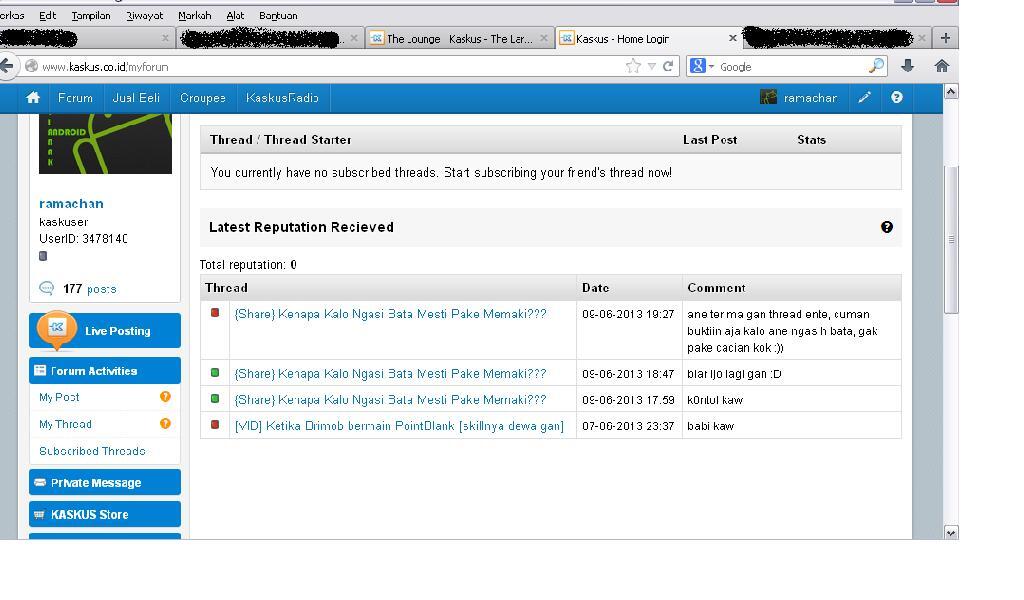Open the Markah menu

[195, 16]
